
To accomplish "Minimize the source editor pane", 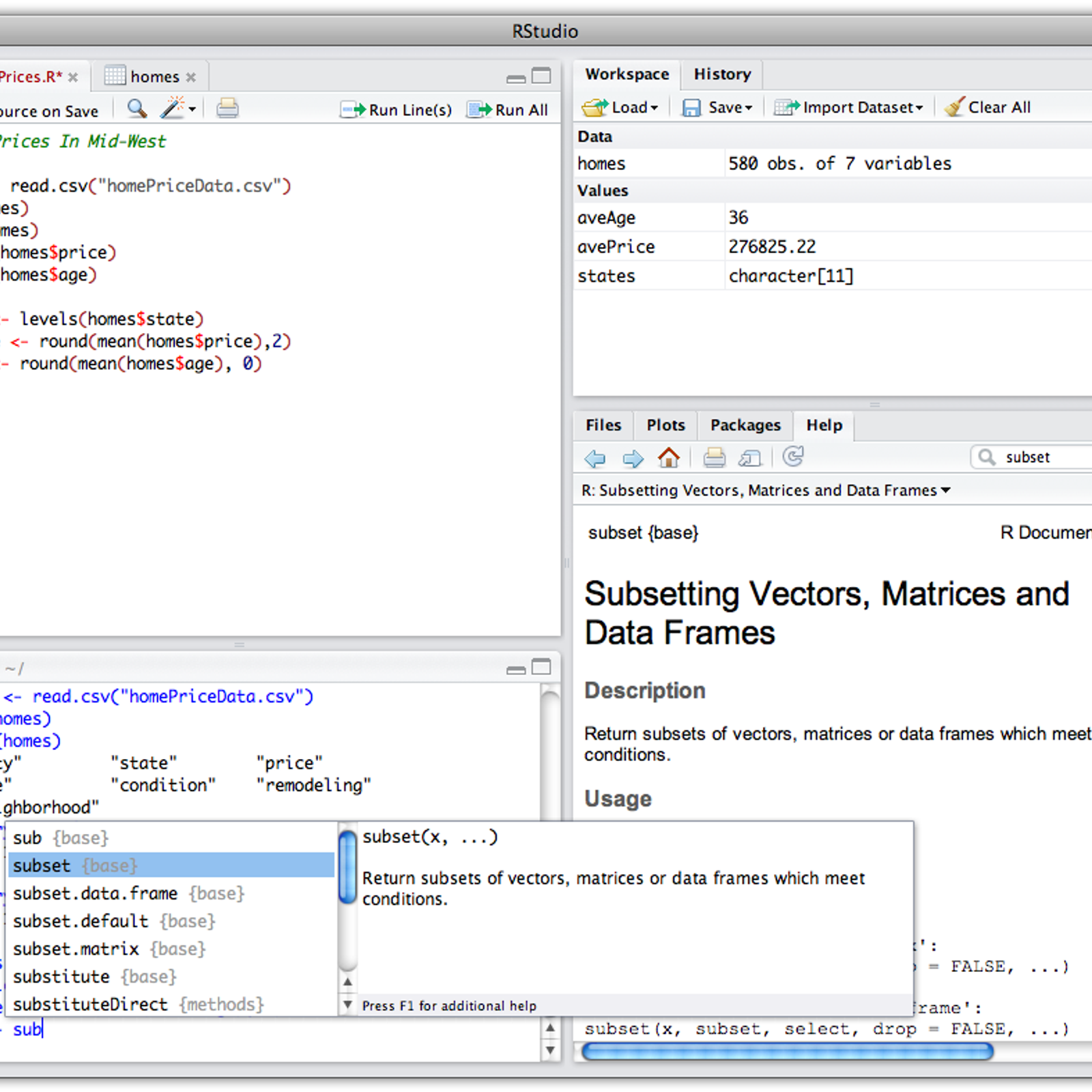I will pos(516,79).
